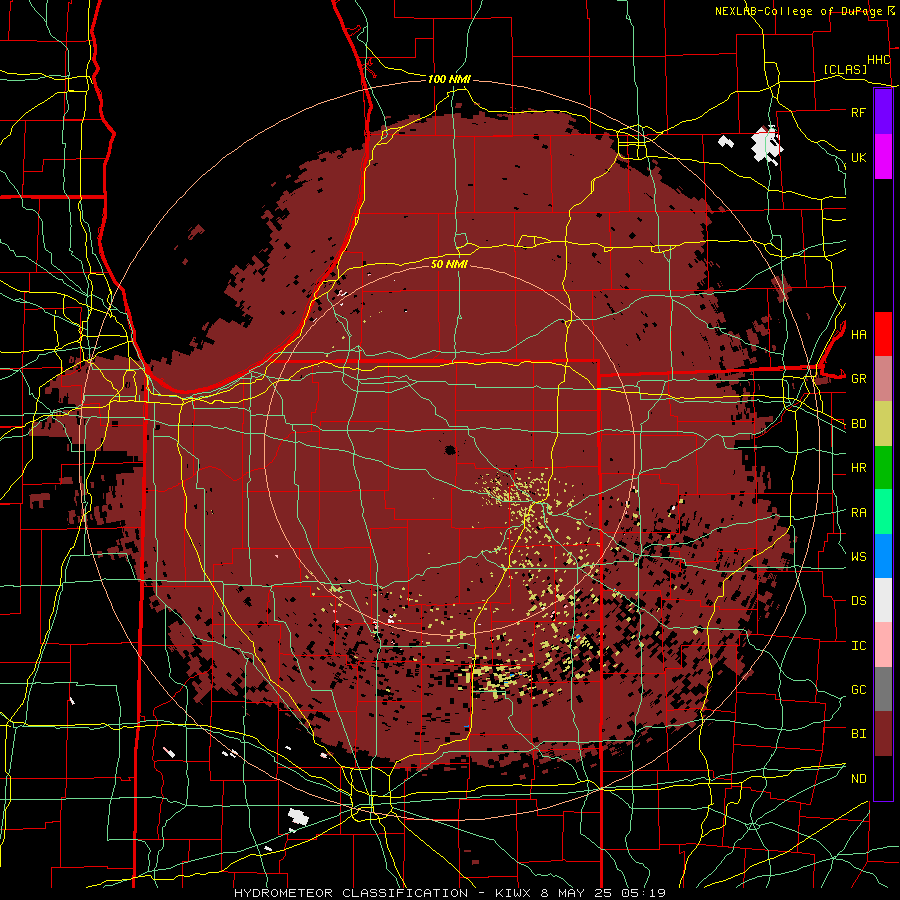
Task: Click the DS legend label
Action: pyautogui.click(x=858, y=600)
